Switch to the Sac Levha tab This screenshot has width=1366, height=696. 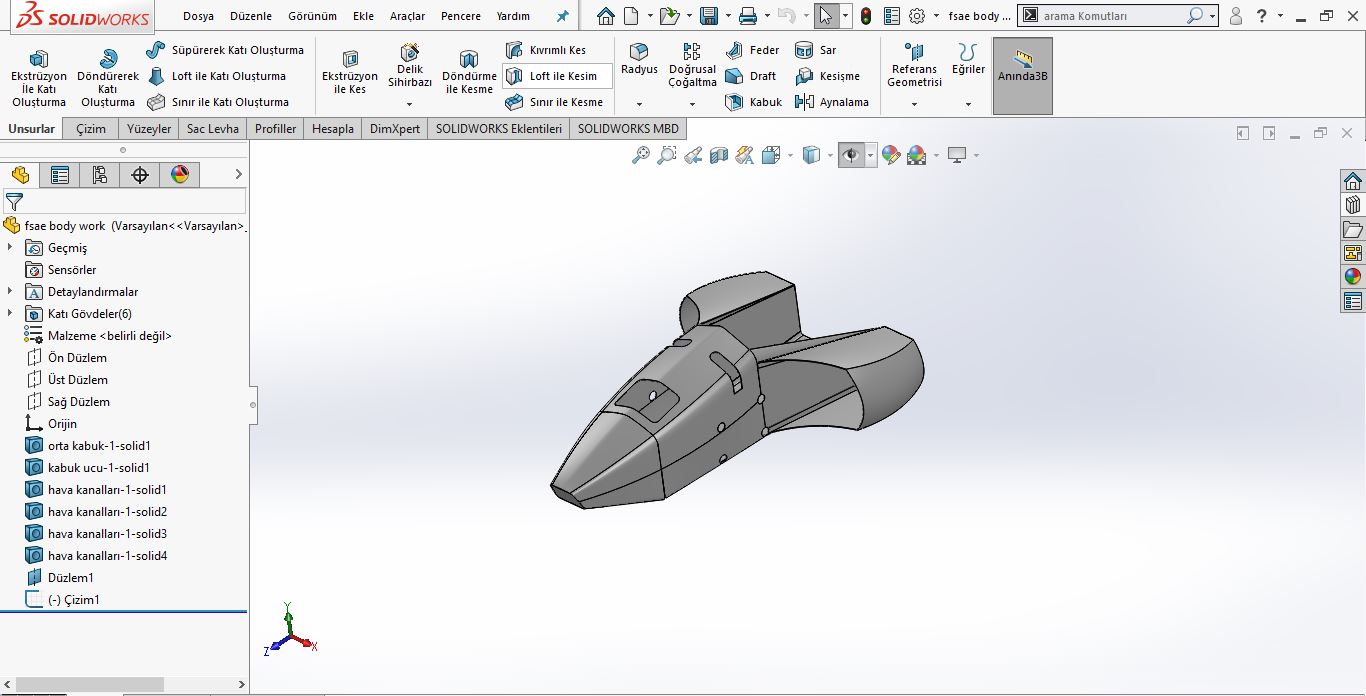(x=213, y=129)
